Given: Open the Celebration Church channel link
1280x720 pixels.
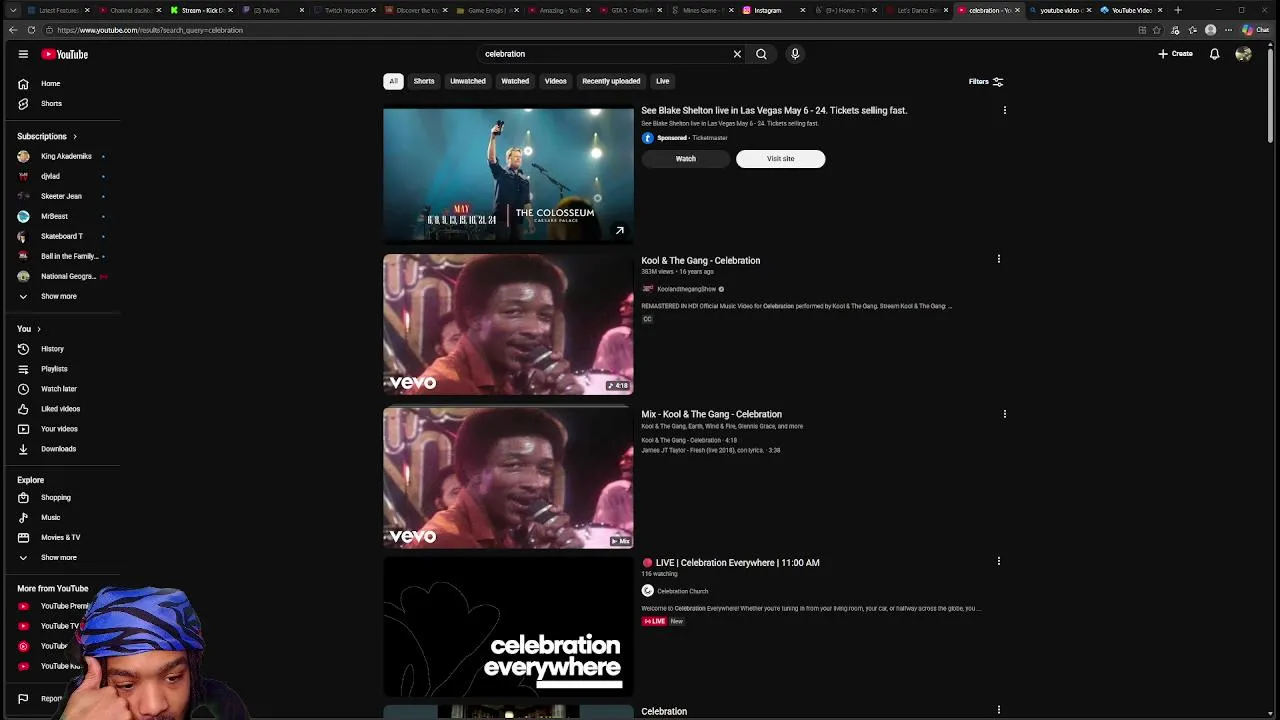Looking at the screenshot, I should click(682, 591).
